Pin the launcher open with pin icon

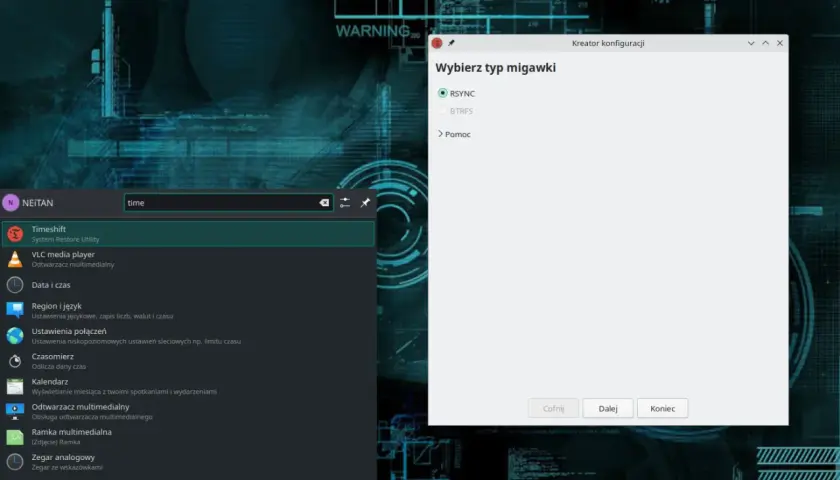(365, 202)
